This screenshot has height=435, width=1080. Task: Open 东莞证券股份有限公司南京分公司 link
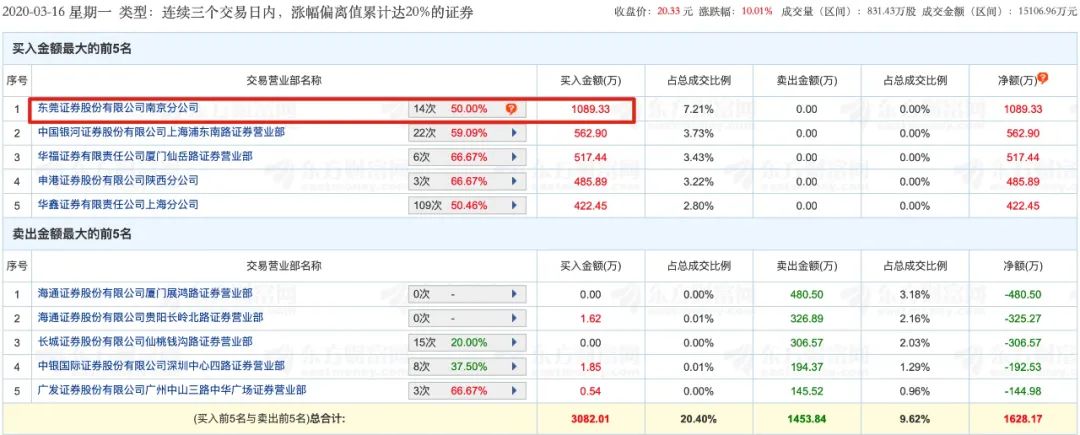(118, 108)
